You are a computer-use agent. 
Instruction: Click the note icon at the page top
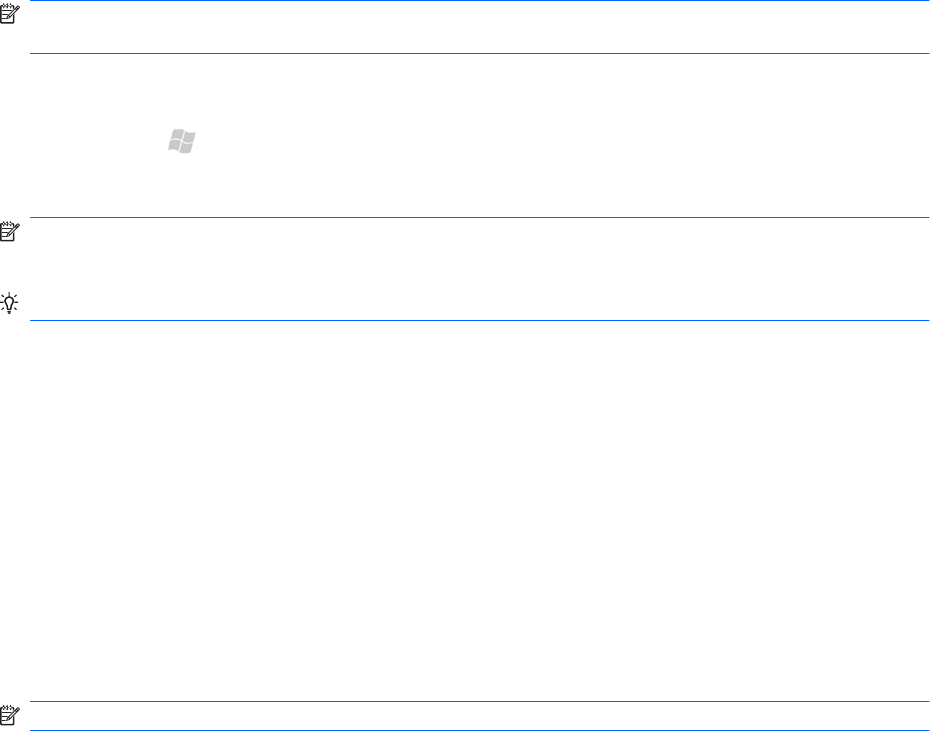click(10, 10)
